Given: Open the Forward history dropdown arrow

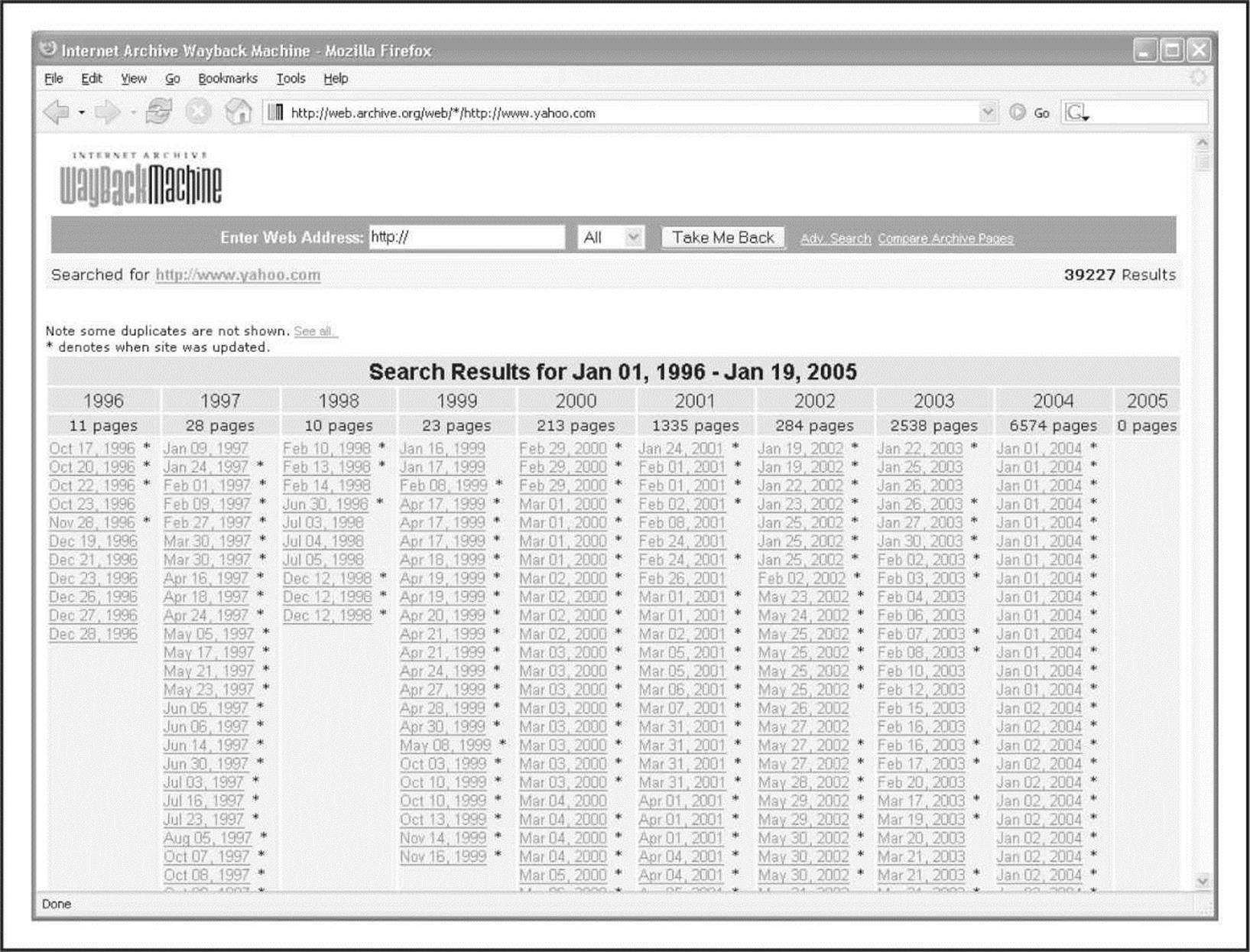Looking at the screenshot, I should [x=132, y=112].
